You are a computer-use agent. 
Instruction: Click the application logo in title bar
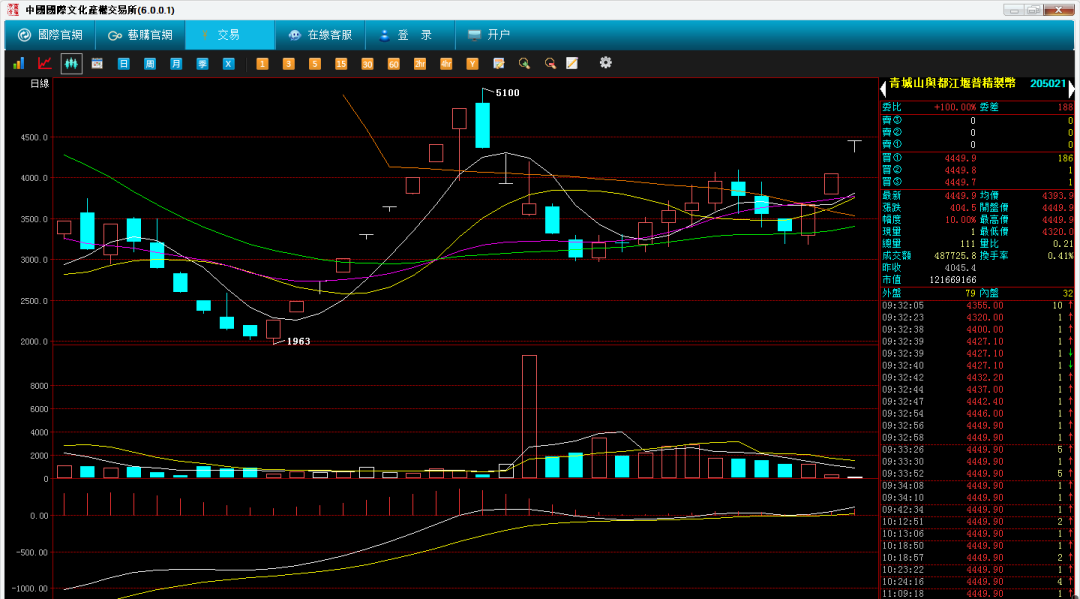click(12, 10)
